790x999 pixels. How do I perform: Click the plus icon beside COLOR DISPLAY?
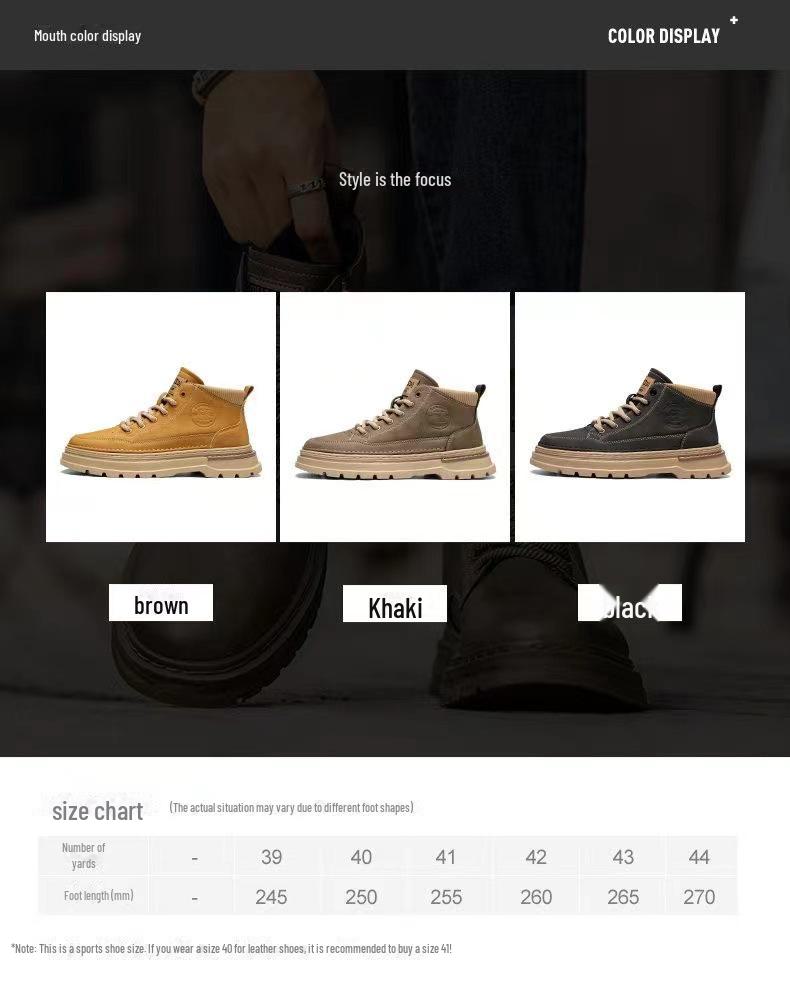[734, 20]
